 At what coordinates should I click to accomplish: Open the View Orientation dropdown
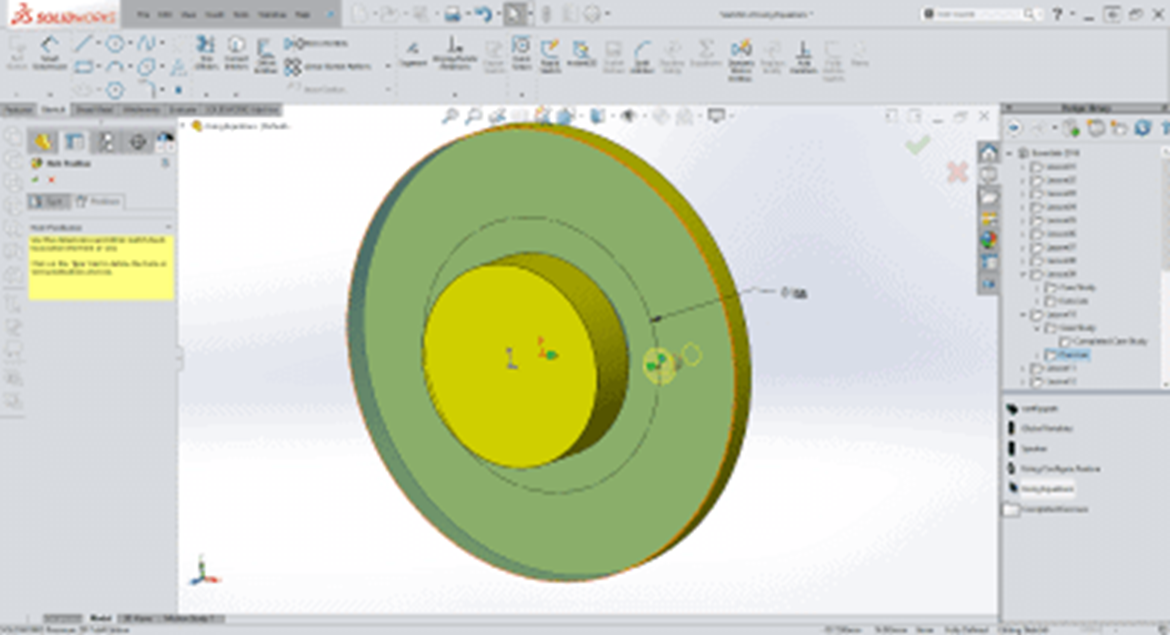click(x=565, y=116)
